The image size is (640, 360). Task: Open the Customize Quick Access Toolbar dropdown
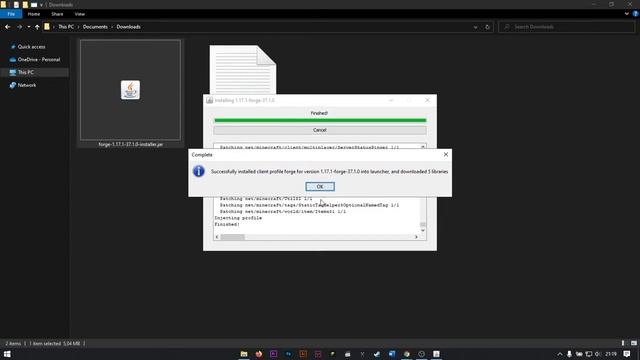(x=41, y=5)
